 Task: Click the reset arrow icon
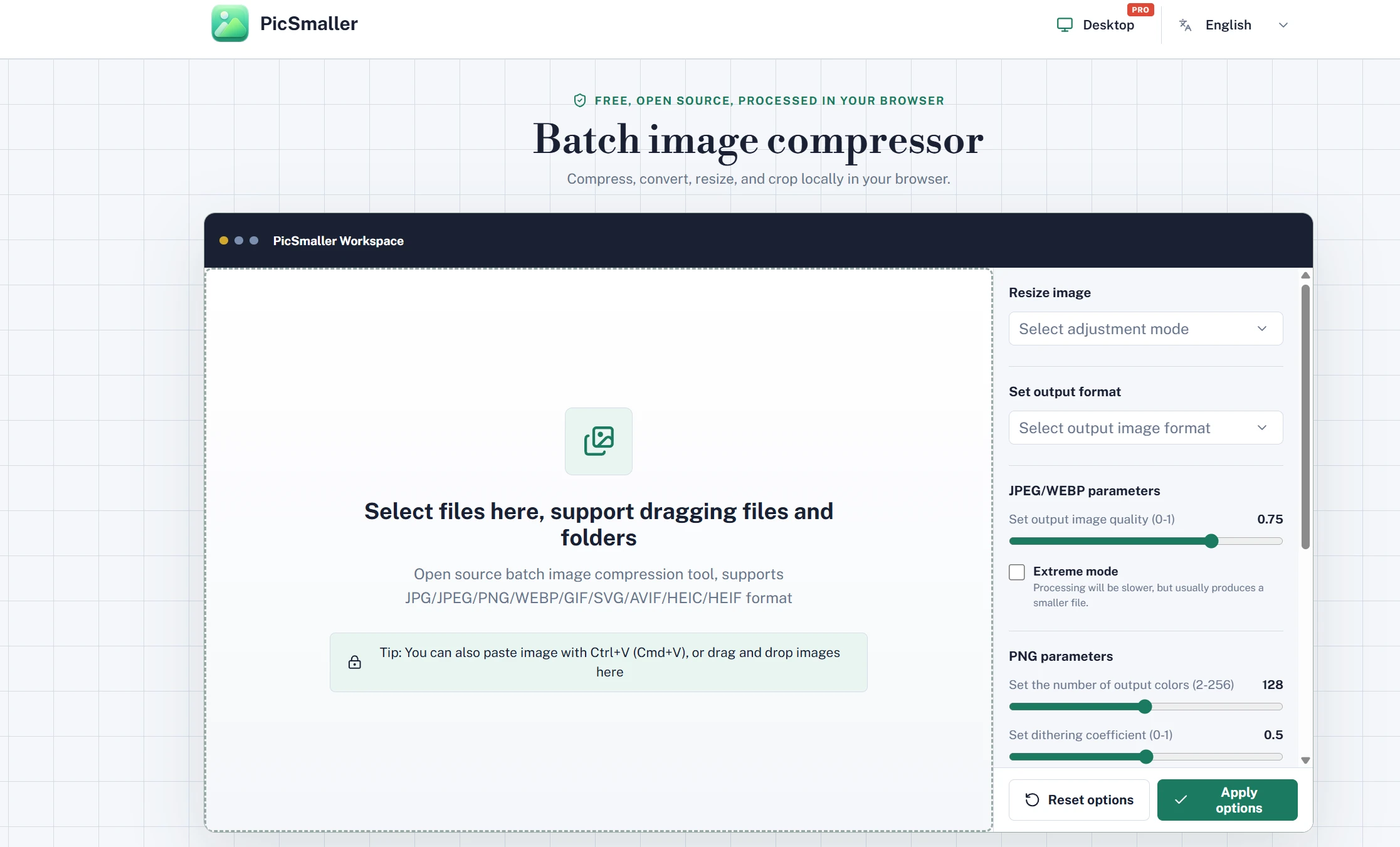coord(1032,799)
